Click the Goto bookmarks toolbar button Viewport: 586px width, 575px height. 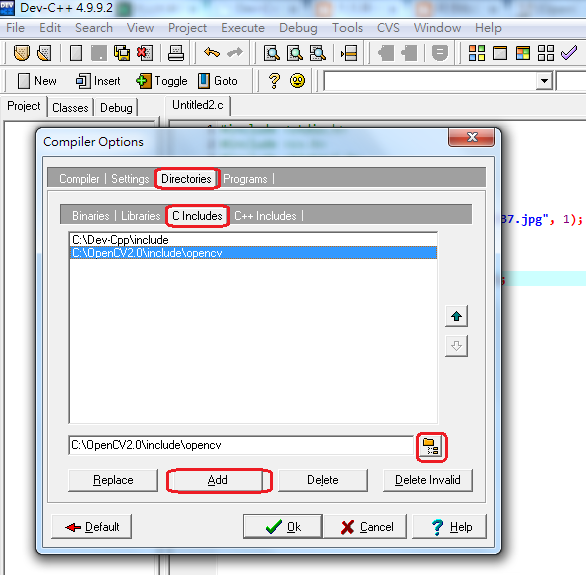218,81
